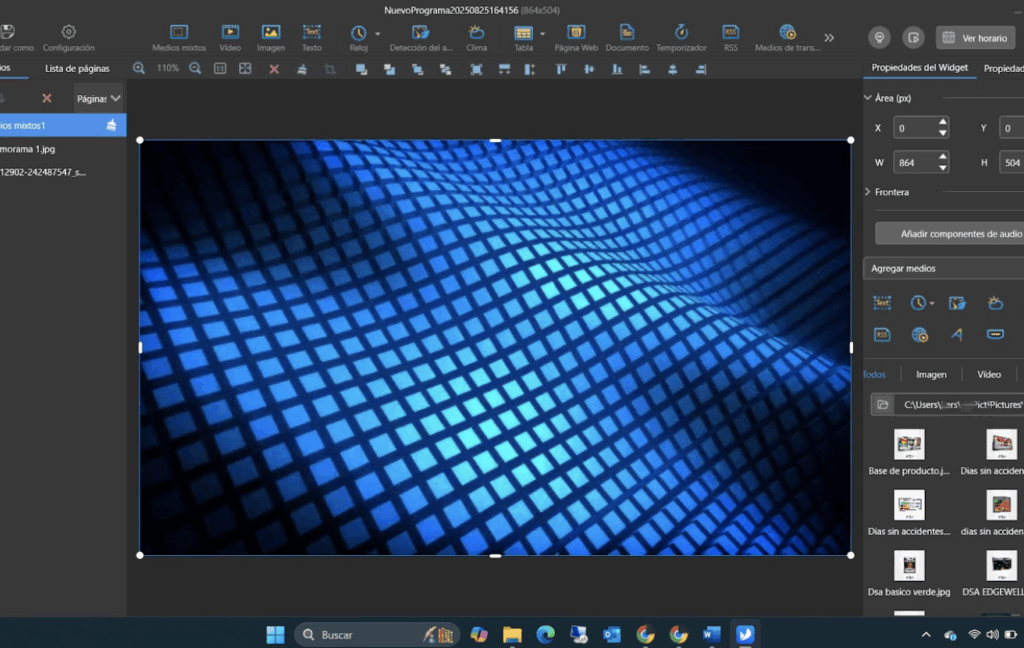
Task: Collapse the Área (px) section
Action: point(867,98)
